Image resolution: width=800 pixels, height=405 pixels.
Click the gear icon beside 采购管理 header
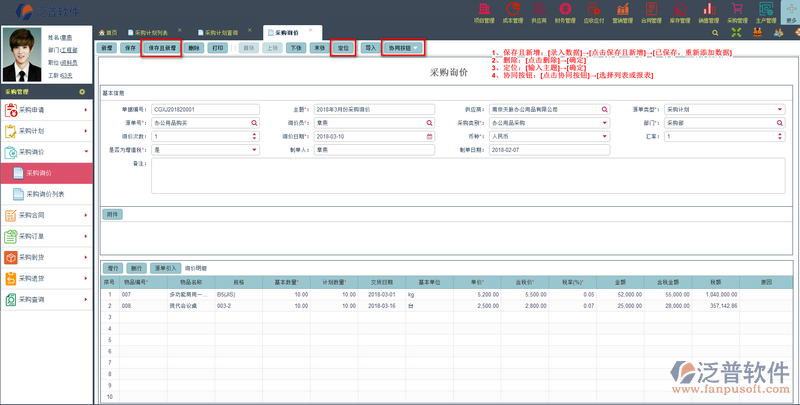(81, 91)
